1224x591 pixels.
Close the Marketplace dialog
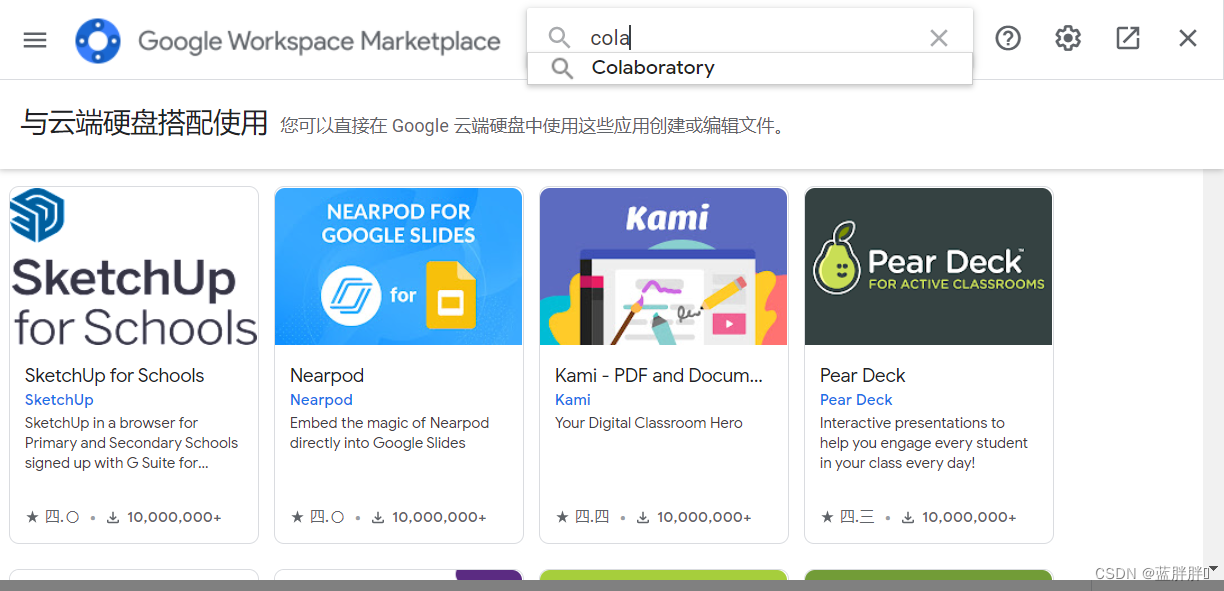click(x=1187, y=38)
